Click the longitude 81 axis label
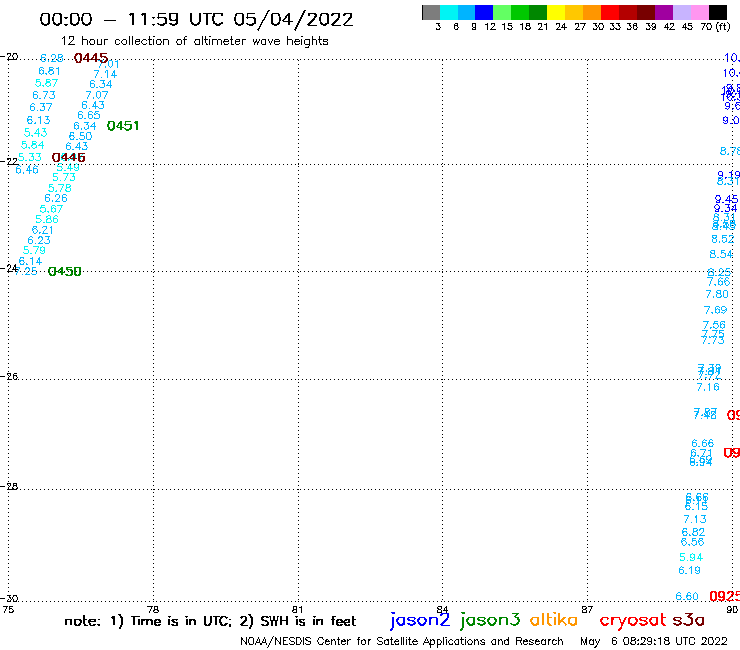740x650 pixels. [298, 609]
